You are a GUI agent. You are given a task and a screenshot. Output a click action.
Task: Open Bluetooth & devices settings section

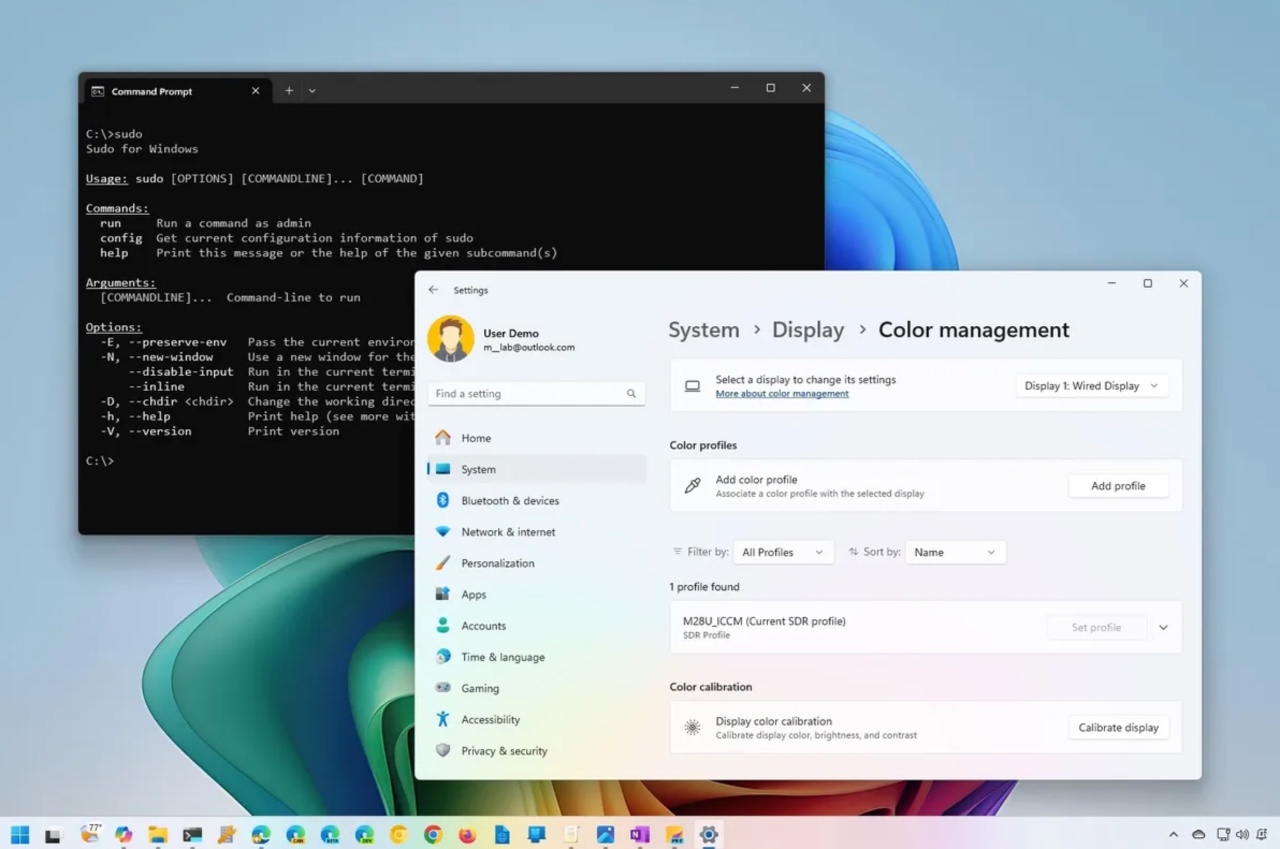point(510,500)
